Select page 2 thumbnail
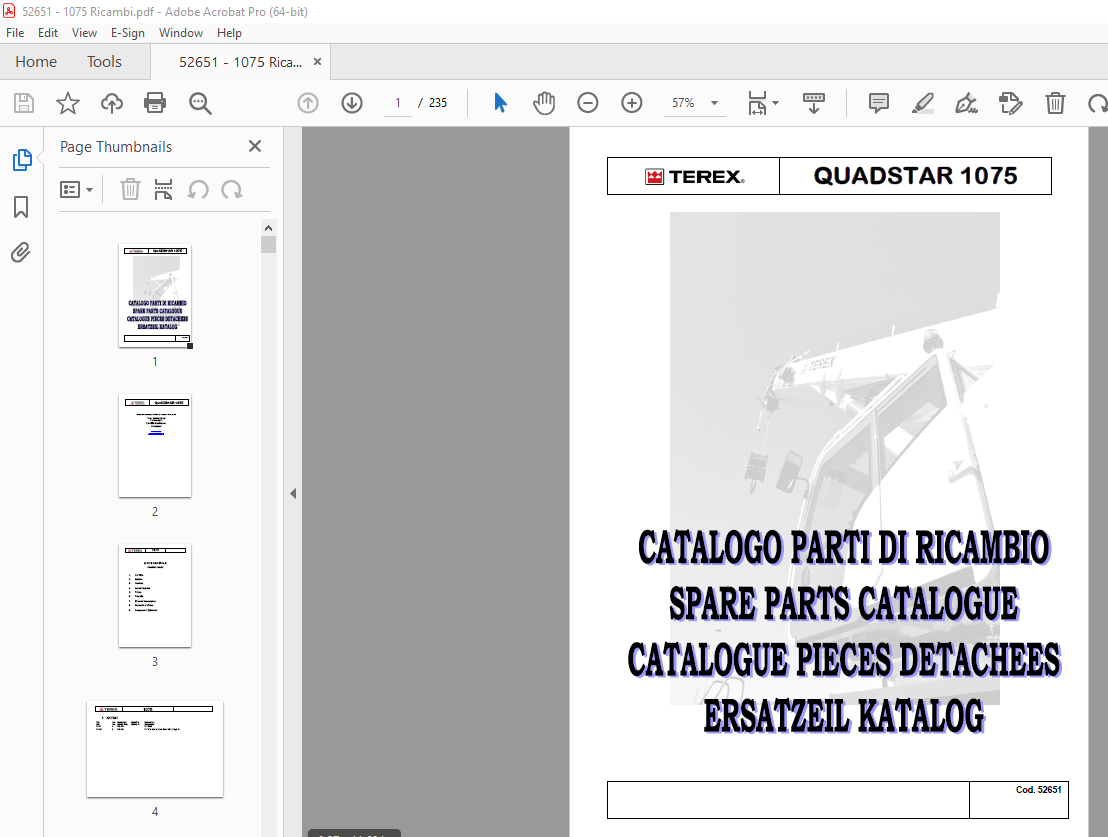This screenshot has width=1108, height=837. coord(155,446)
